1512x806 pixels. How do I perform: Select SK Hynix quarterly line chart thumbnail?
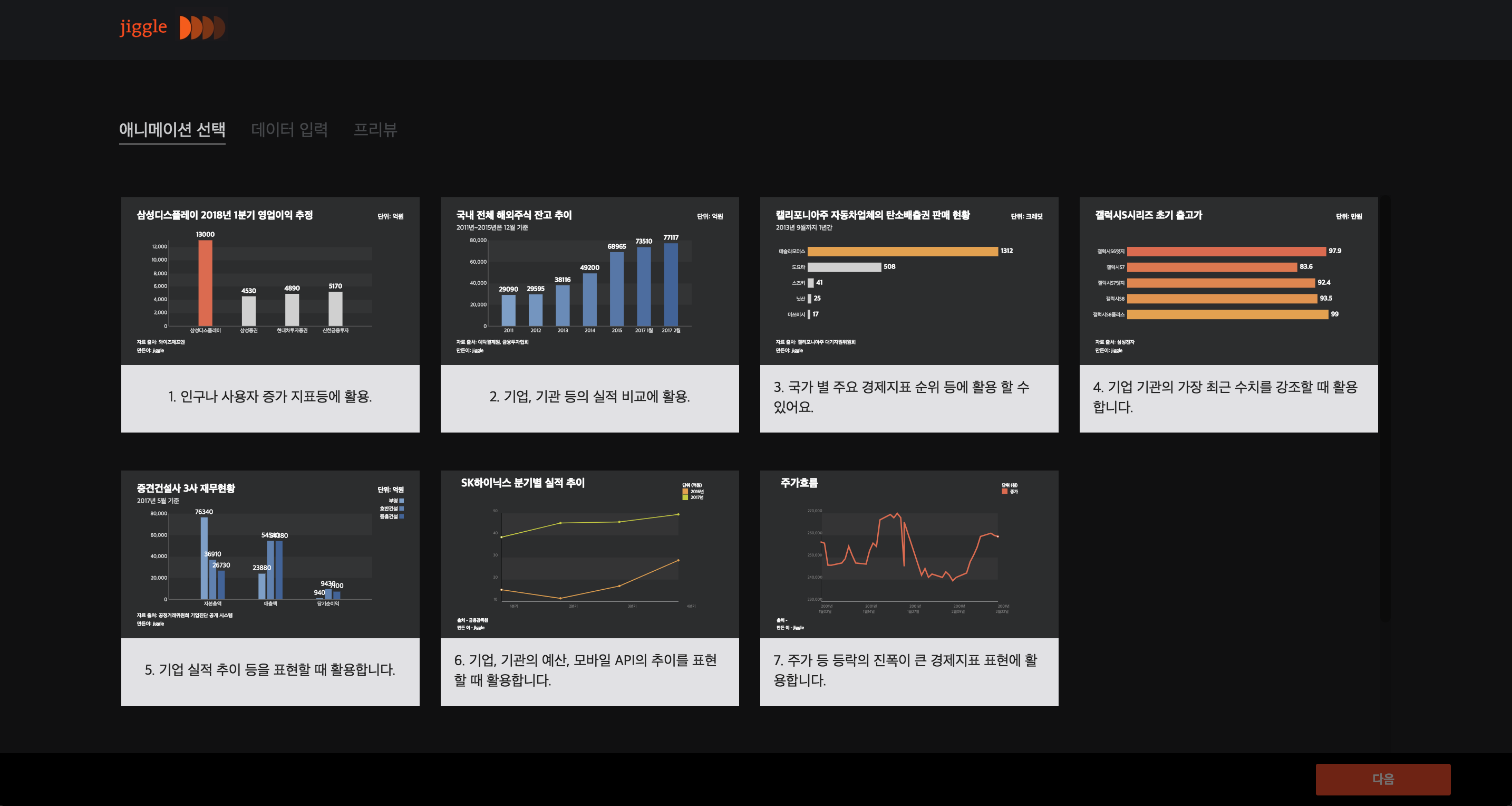click(589, 554)
